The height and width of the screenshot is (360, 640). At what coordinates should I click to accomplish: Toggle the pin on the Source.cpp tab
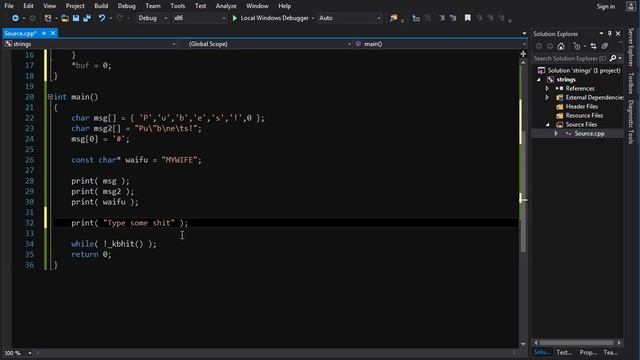[x=44, y=33]
